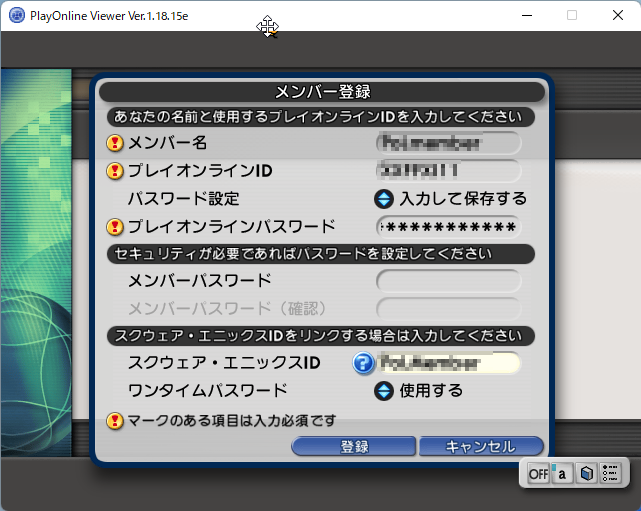This screenshot has width=641, height=511.
Task: Click the プレイオンラインID input field
Action: [448, 170]
